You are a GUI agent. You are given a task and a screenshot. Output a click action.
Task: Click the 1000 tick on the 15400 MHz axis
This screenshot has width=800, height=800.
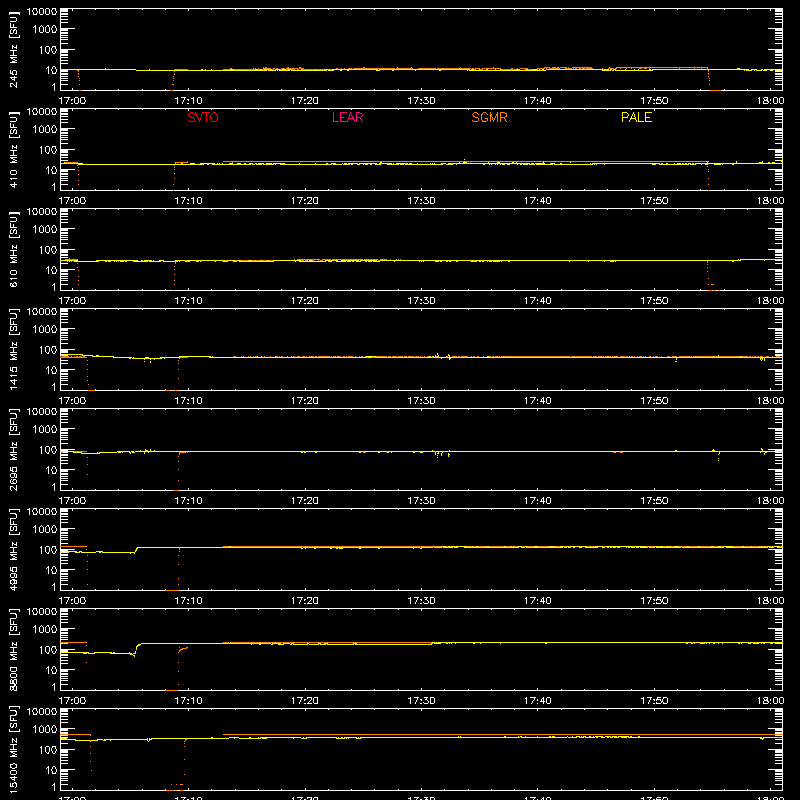click(45, 730)
